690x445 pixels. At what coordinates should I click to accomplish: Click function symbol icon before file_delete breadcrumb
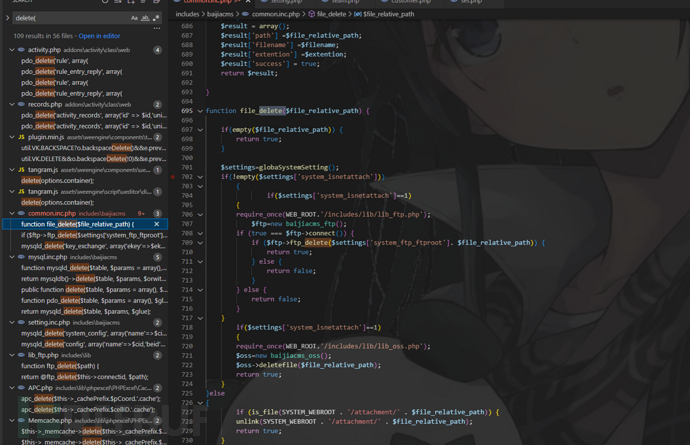[312, 14]
